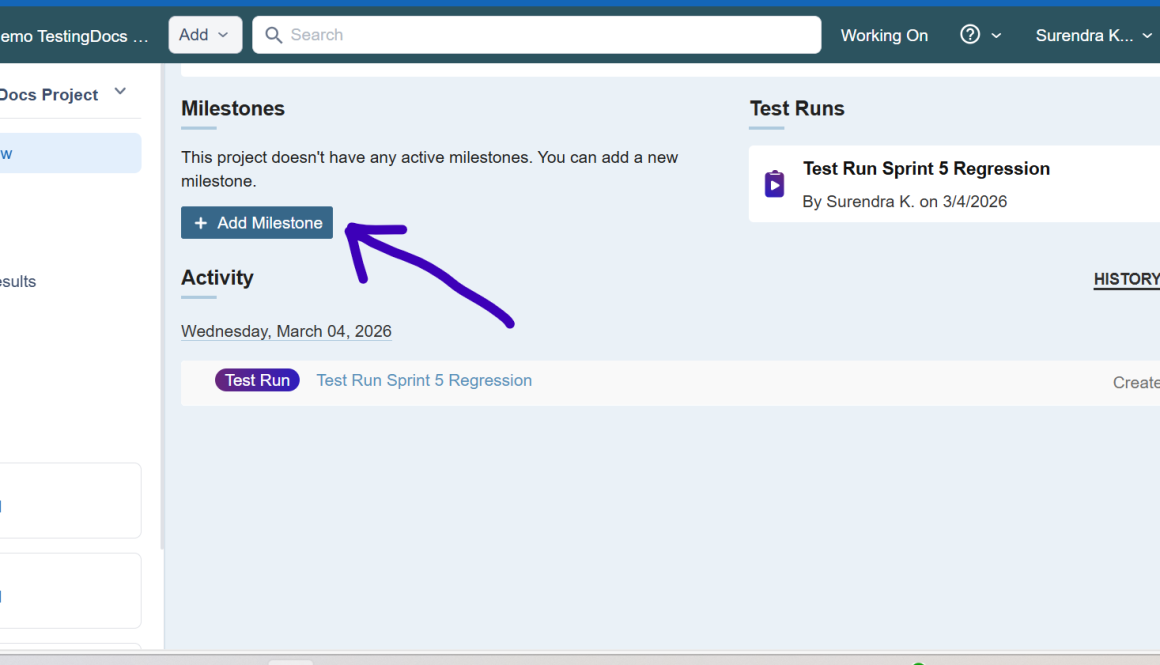Switch to the HISTORY tab
This screenshot has height=665, width=1160.
pos(1126,279)
